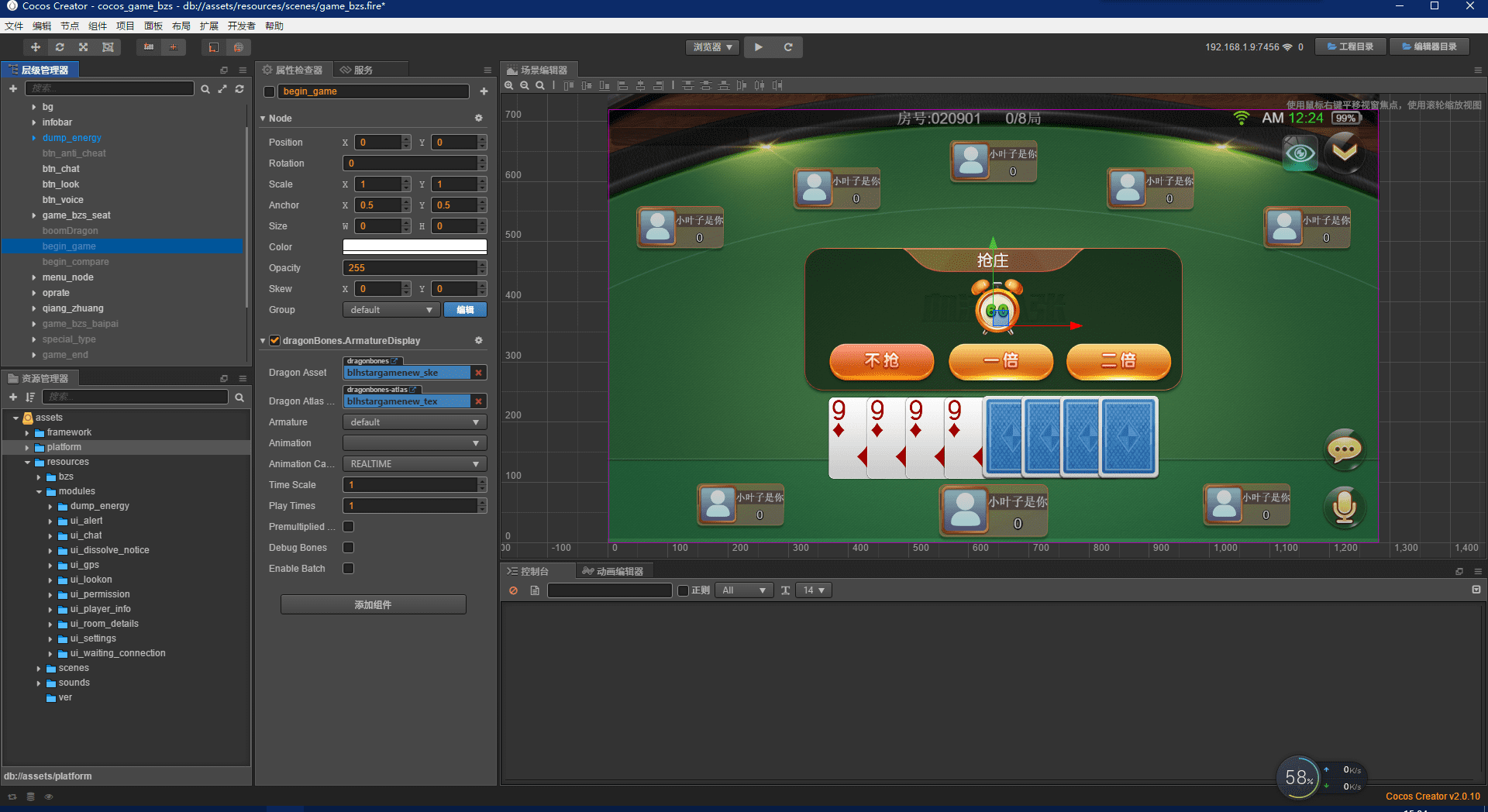The image size is (1488, 812).
Task: Toggle the console regex checkbox
Action: 683,590
